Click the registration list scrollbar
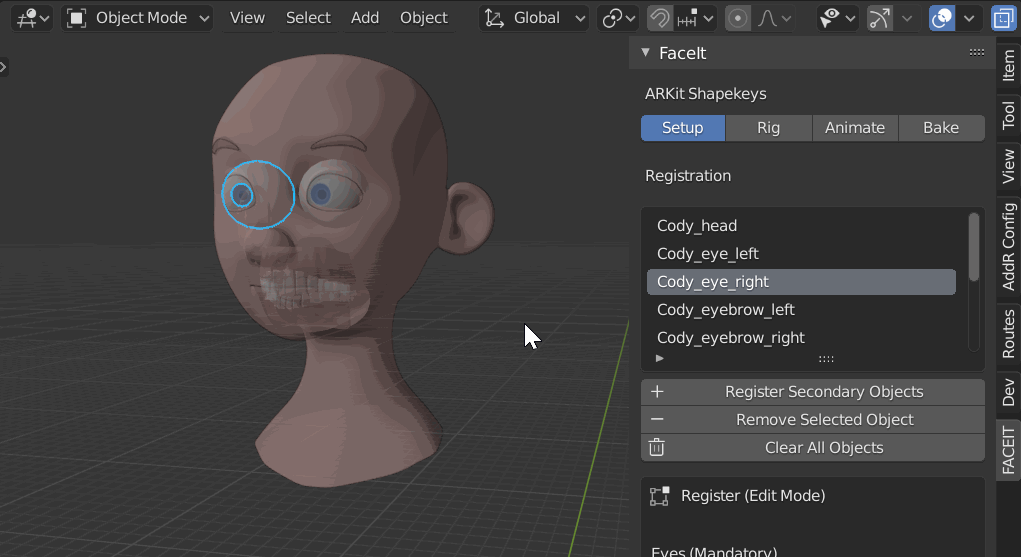Screen dimensions: 1021x557 (973, 248)
